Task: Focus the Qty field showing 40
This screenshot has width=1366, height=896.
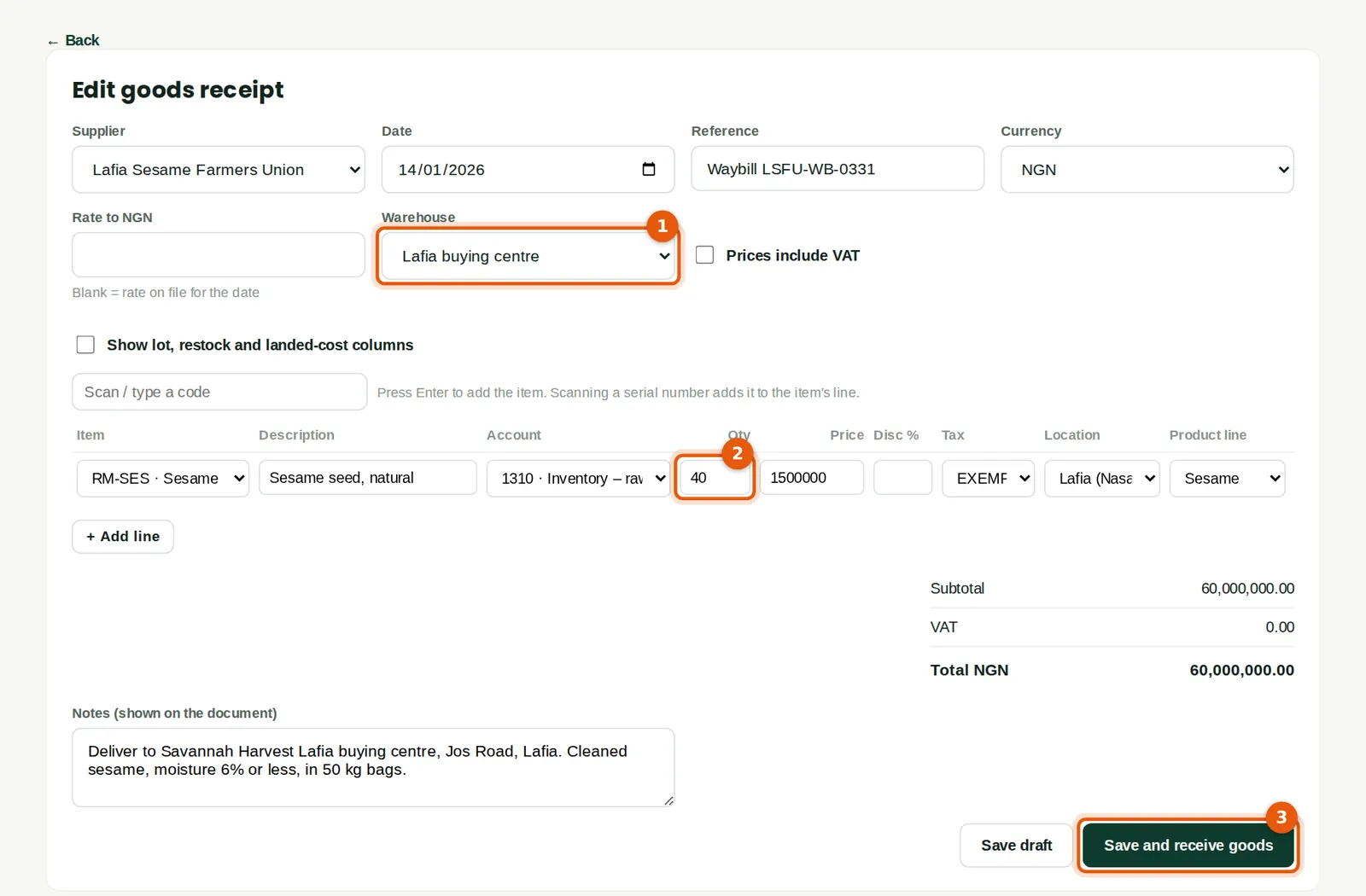Action: [715, 478]
